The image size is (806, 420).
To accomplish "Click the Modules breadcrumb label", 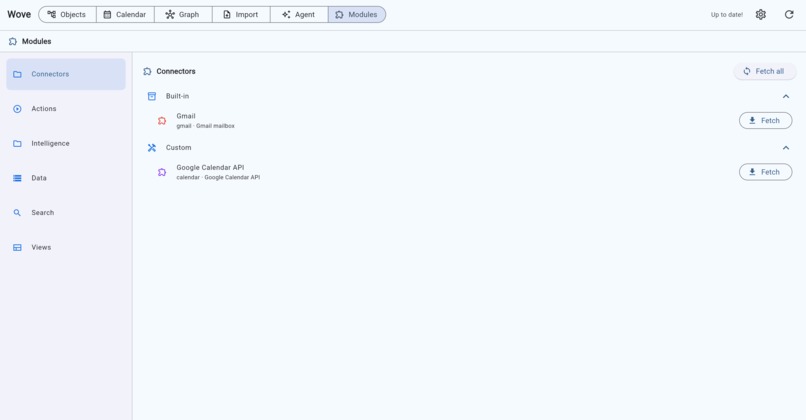I will coord(36,41).
